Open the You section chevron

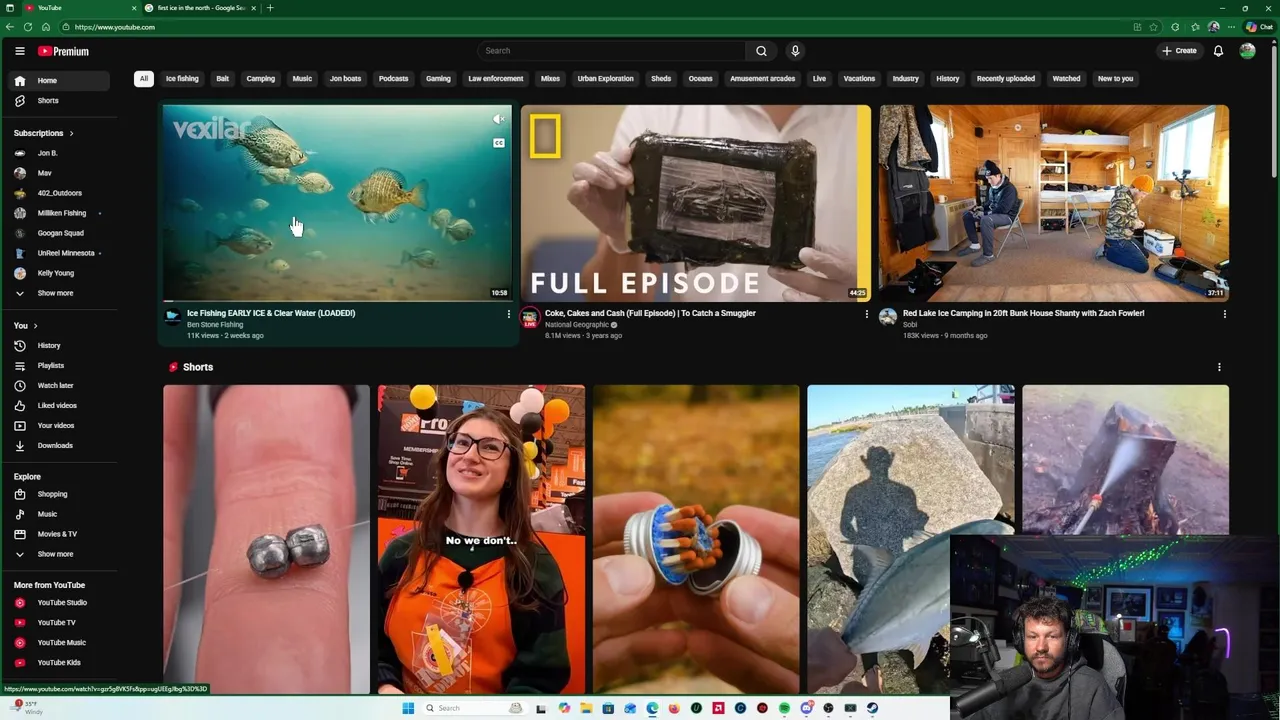[x=35, y=326]
